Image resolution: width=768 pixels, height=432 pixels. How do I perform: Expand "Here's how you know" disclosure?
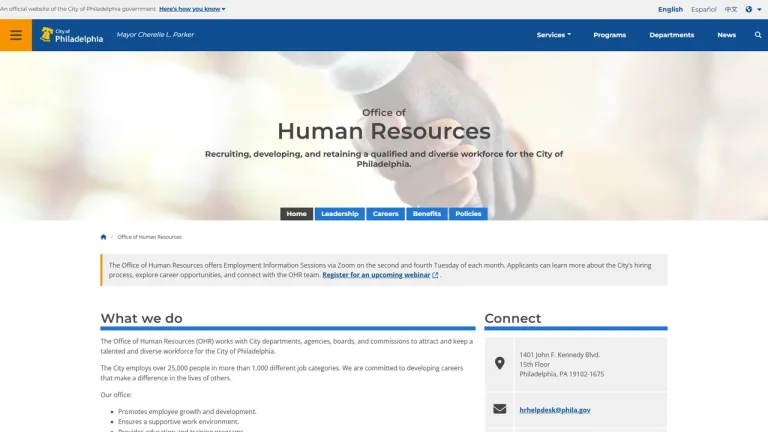click(x=192, y=9)
